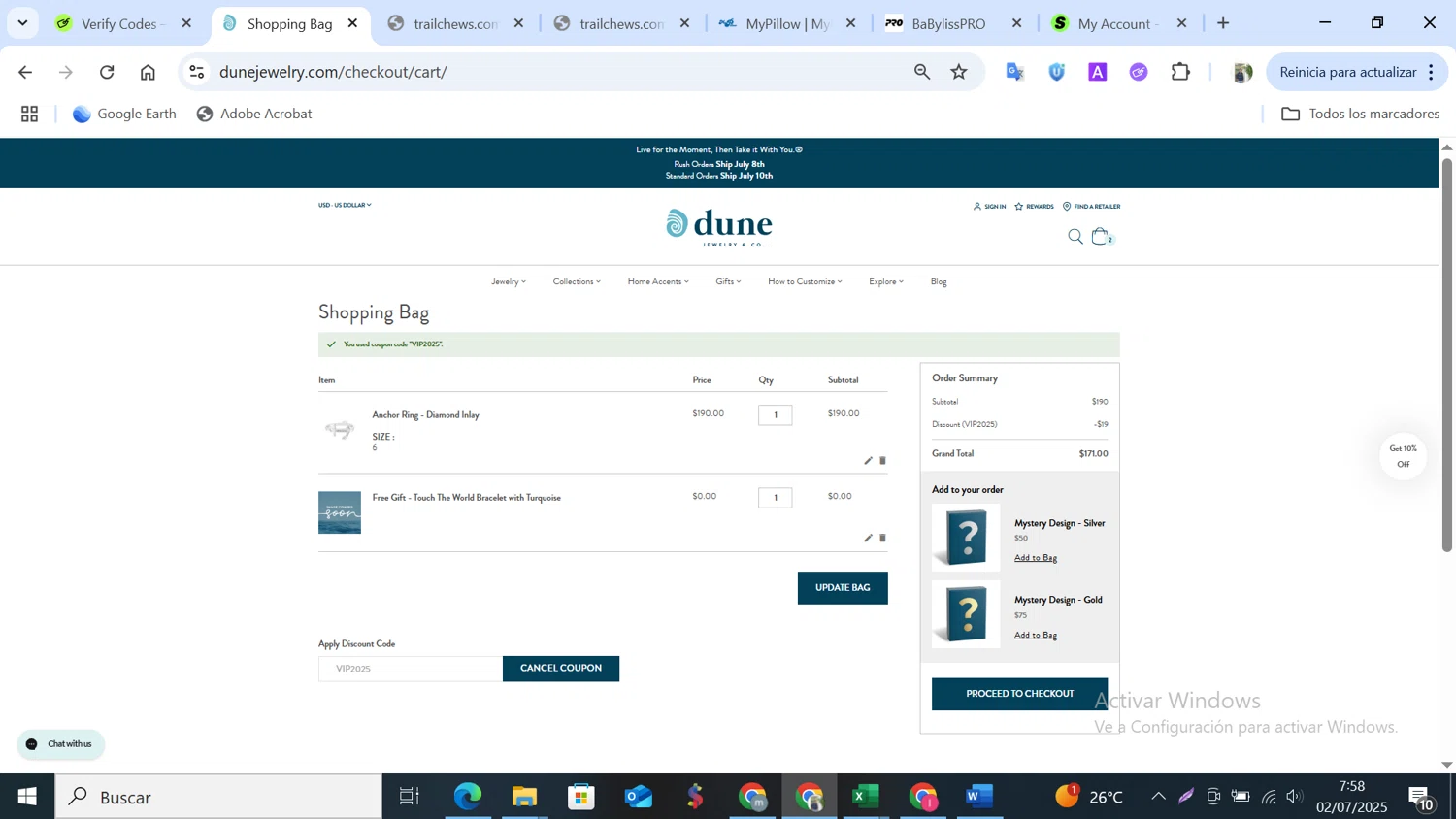Expand the Explore menu

(x=886, y=281)
